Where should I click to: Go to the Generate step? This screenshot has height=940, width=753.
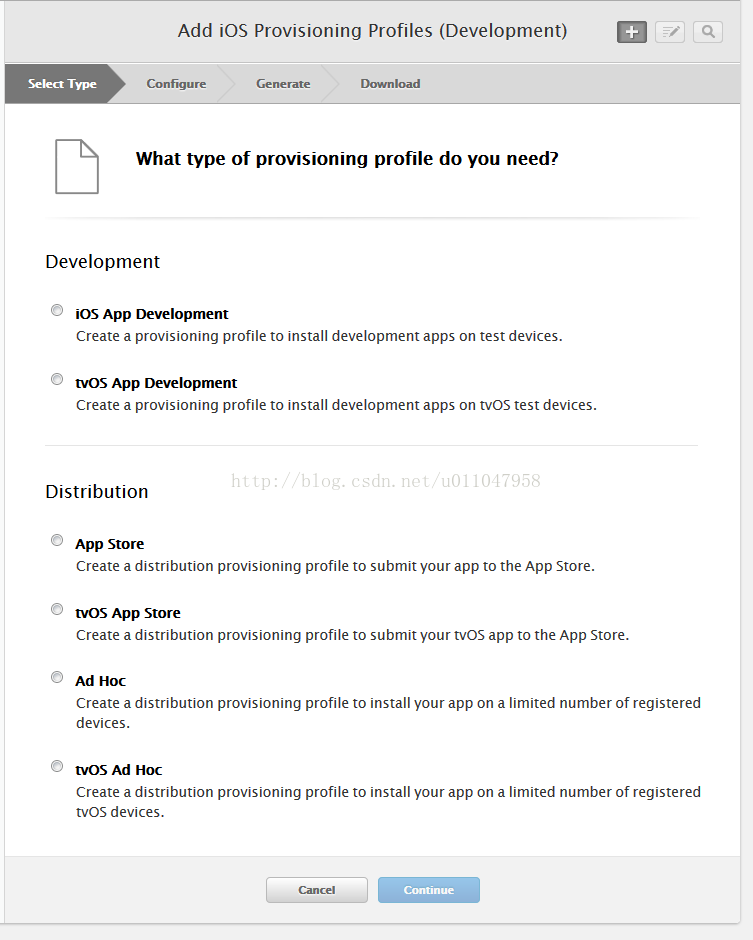pos(283,84)
